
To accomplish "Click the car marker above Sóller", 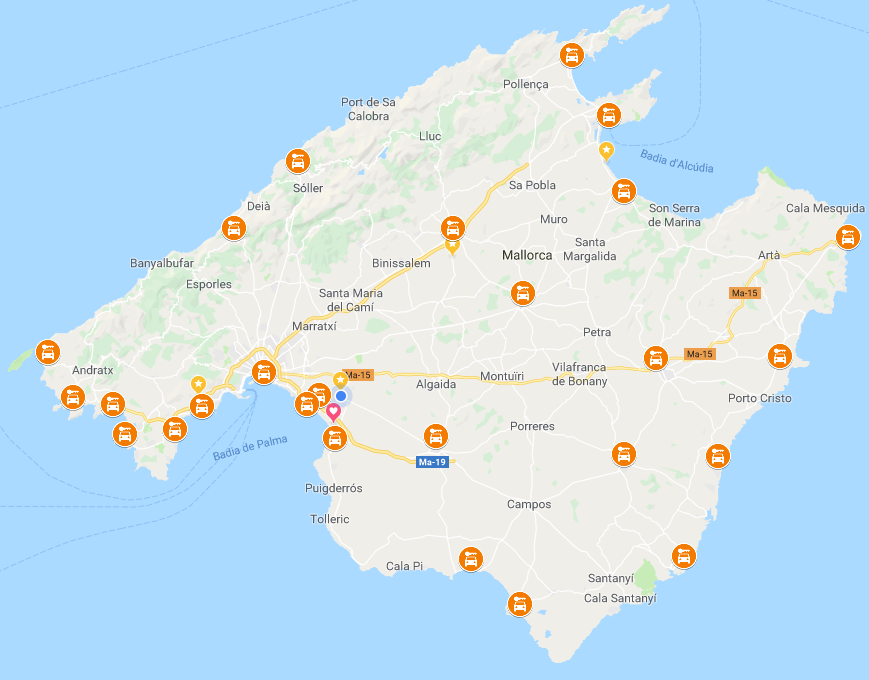I will click(x=298, y=161).
